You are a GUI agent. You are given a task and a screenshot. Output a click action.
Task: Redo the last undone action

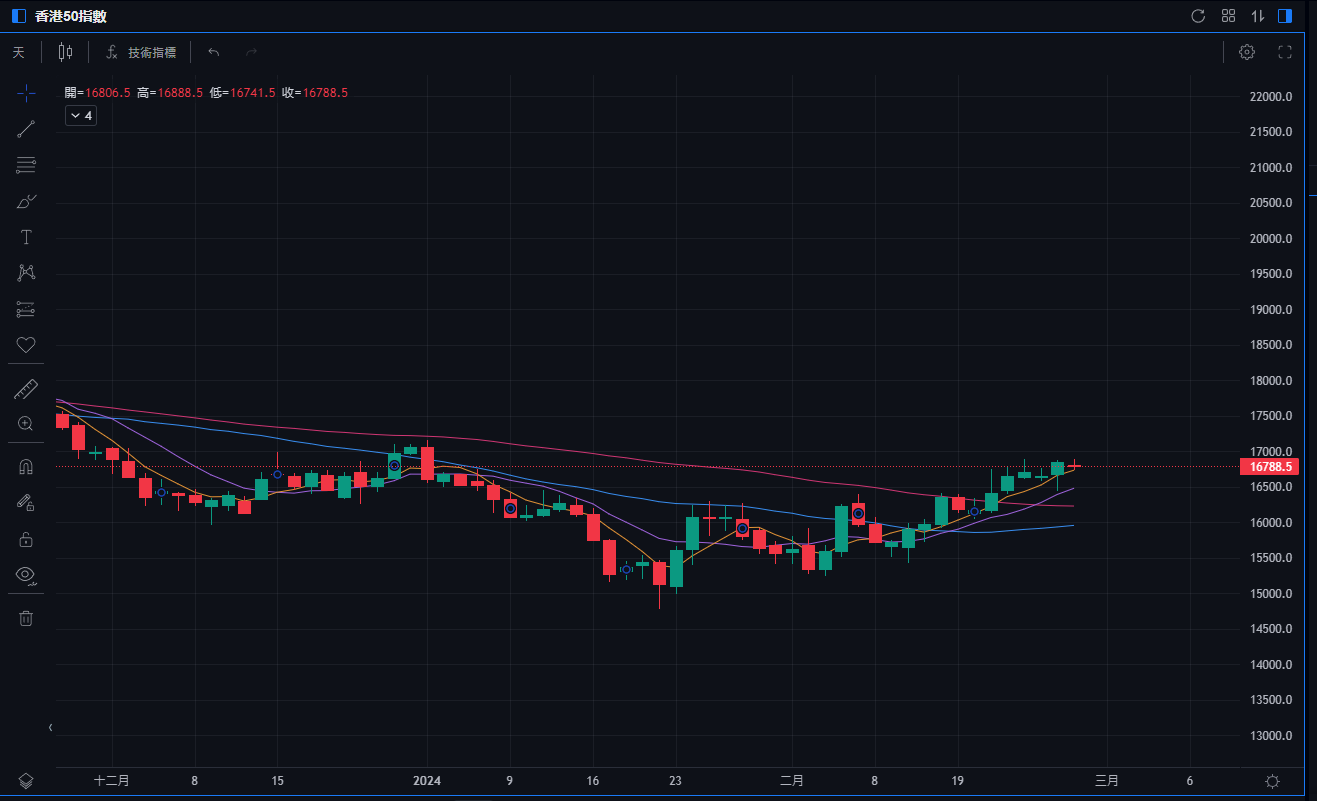tap(252, 52)
